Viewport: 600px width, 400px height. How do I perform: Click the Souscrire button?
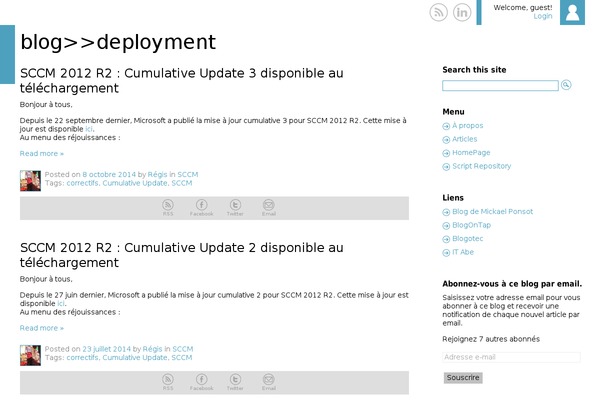[x=463, y=378]
